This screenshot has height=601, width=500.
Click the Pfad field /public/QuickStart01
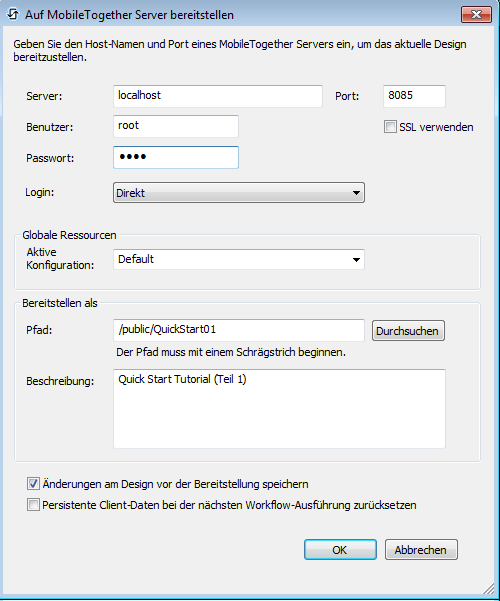[x=238, y=330]
